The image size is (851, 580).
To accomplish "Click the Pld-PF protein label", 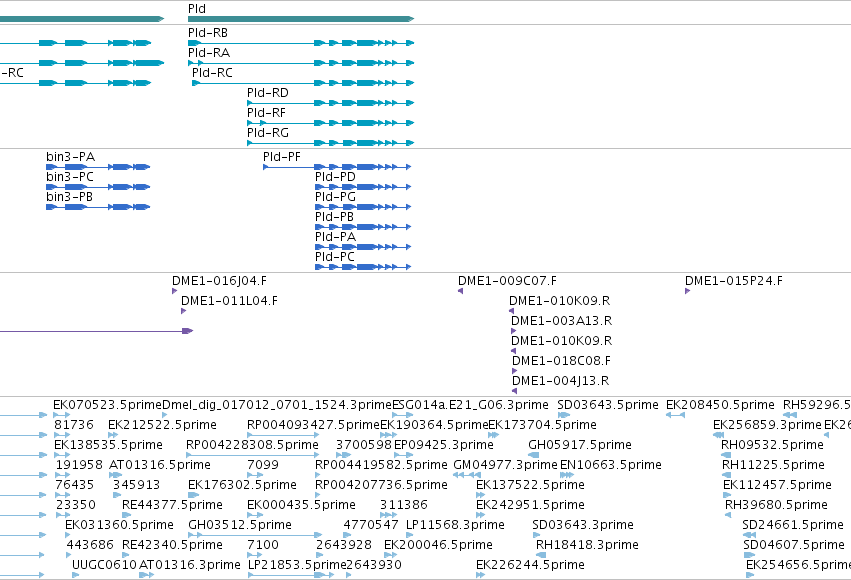I will coord(282,157).
